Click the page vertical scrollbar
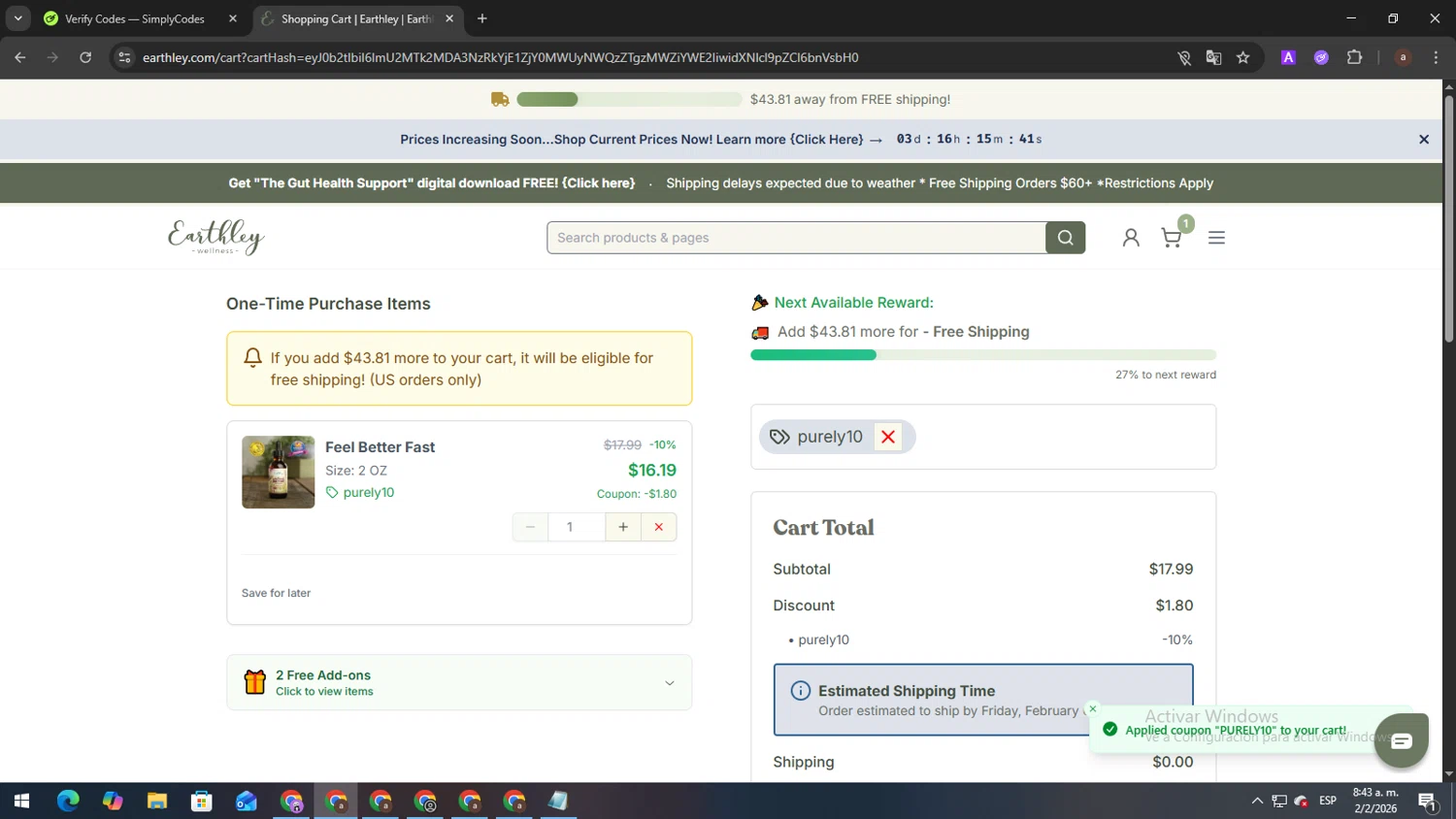1456x819 pixels. pyautogui.click(x=1448, y=218)
